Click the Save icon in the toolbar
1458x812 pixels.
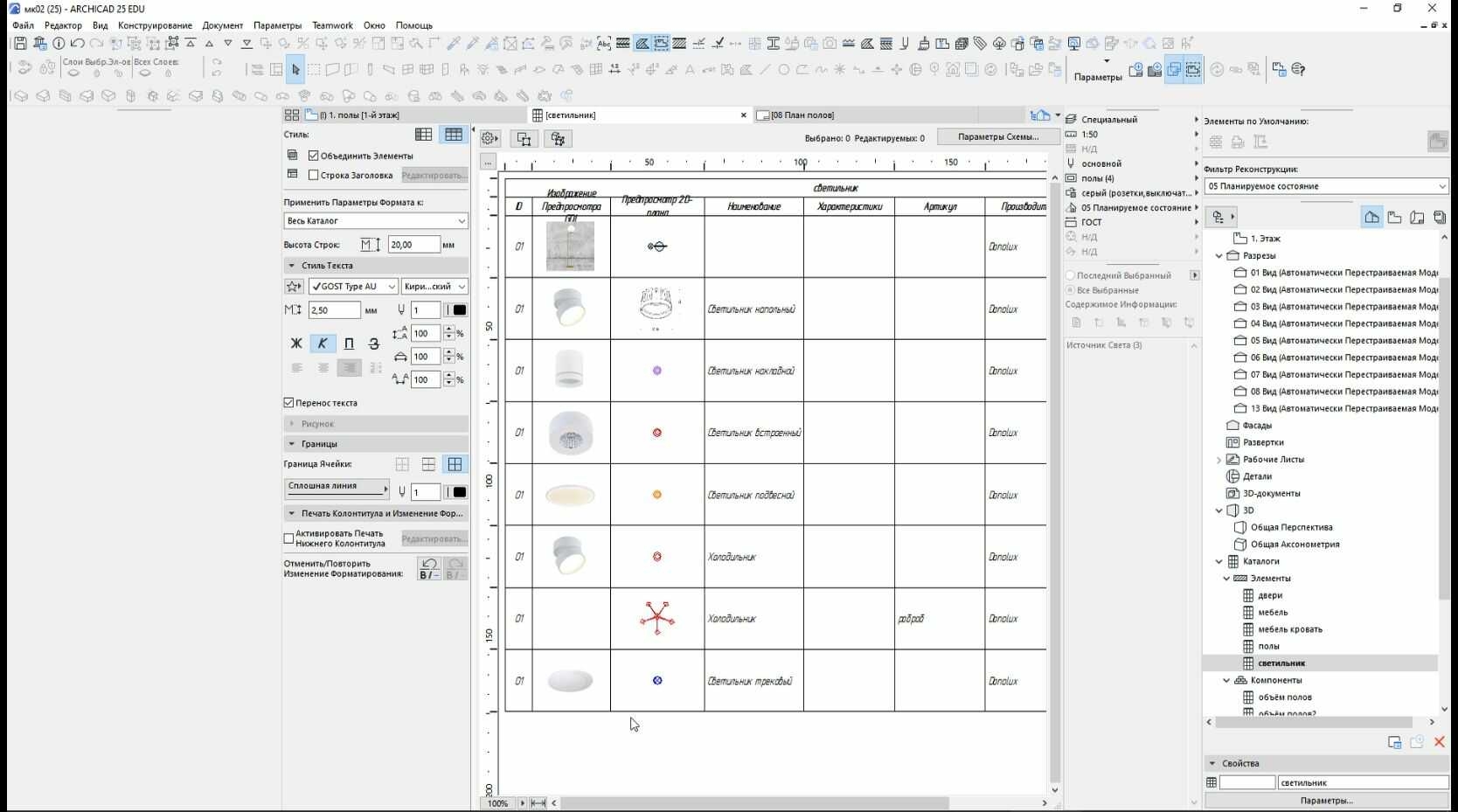[20, 43]
